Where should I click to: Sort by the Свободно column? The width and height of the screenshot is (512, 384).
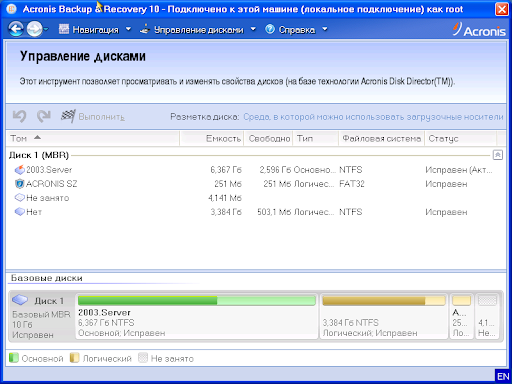click(x=269, y=138)
